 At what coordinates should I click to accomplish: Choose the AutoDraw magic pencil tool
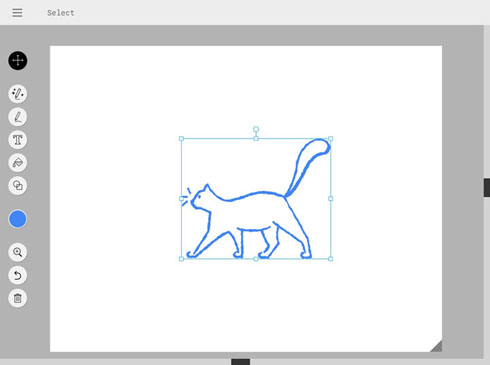(18, 94)
